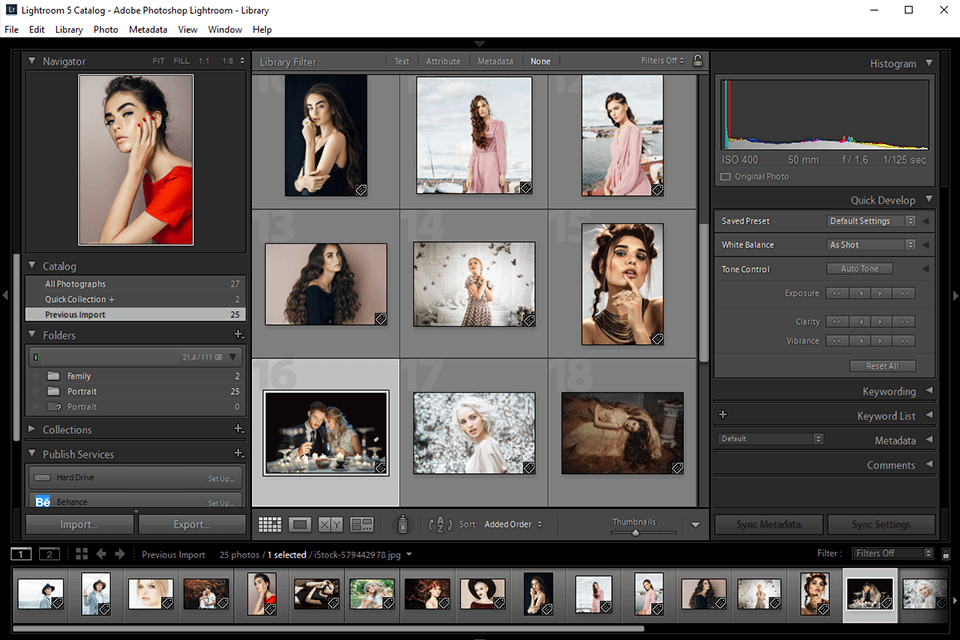Adjust the Thumbnails size slider
This screenshot has height=640, width=960.
click(x=635, y=532)
